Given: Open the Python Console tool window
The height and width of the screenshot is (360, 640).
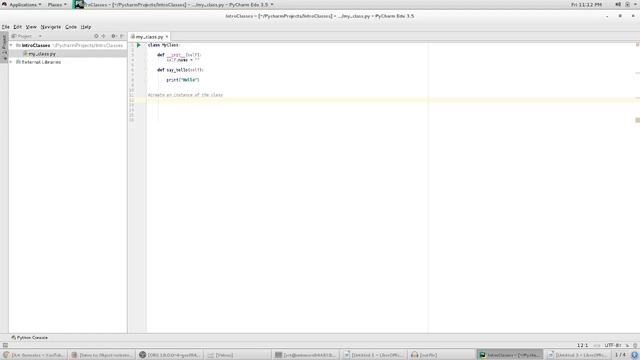Looking at the screenshot, I should tap(29, 338).
